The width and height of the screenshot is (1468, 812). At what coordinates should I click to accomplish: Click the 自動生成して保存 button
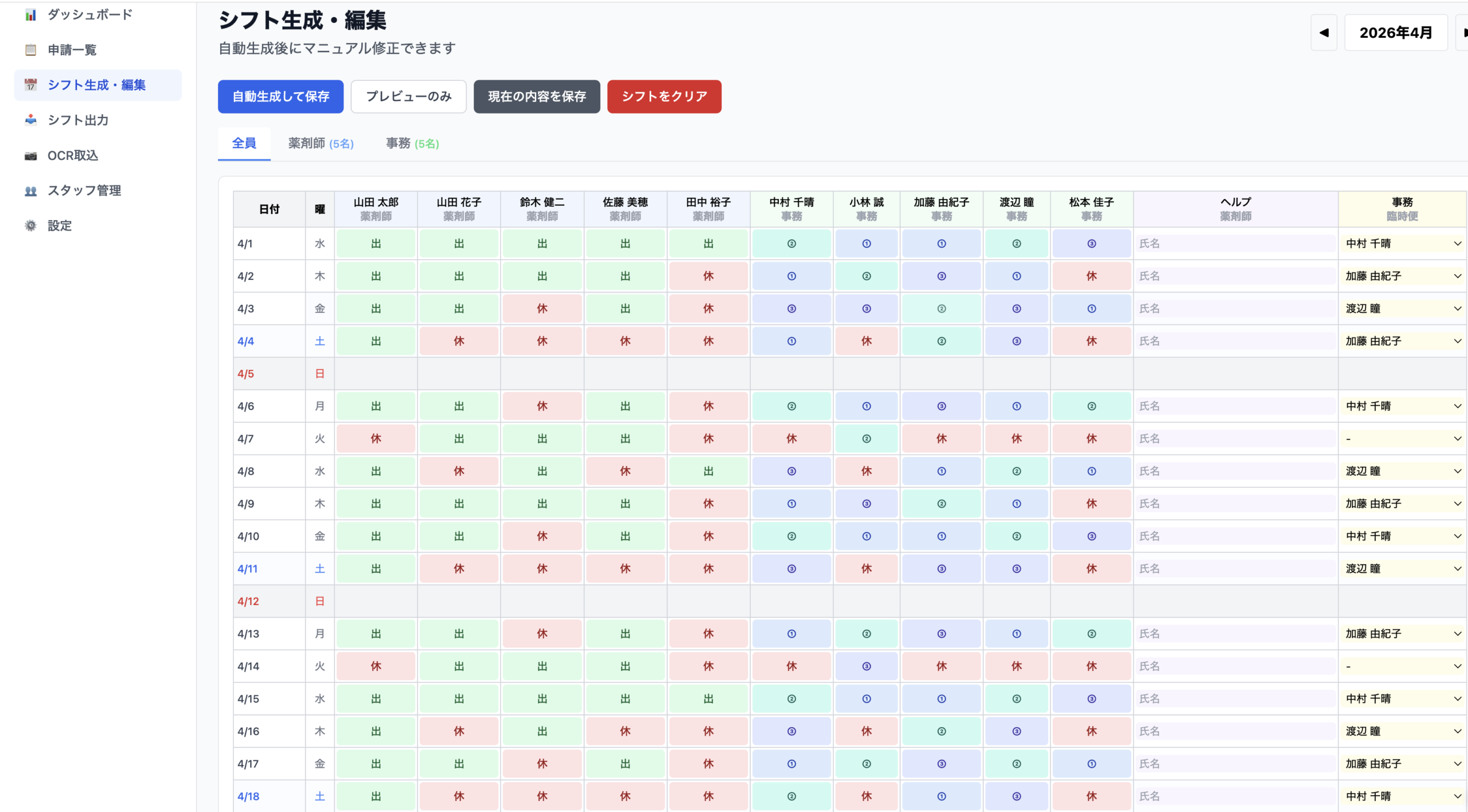click(x=280, y=96)
